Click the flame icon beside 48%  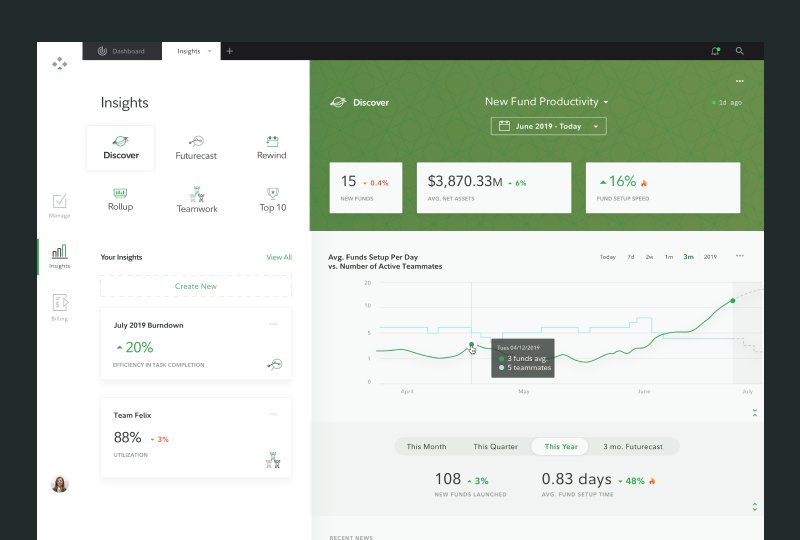click(652, 481)
